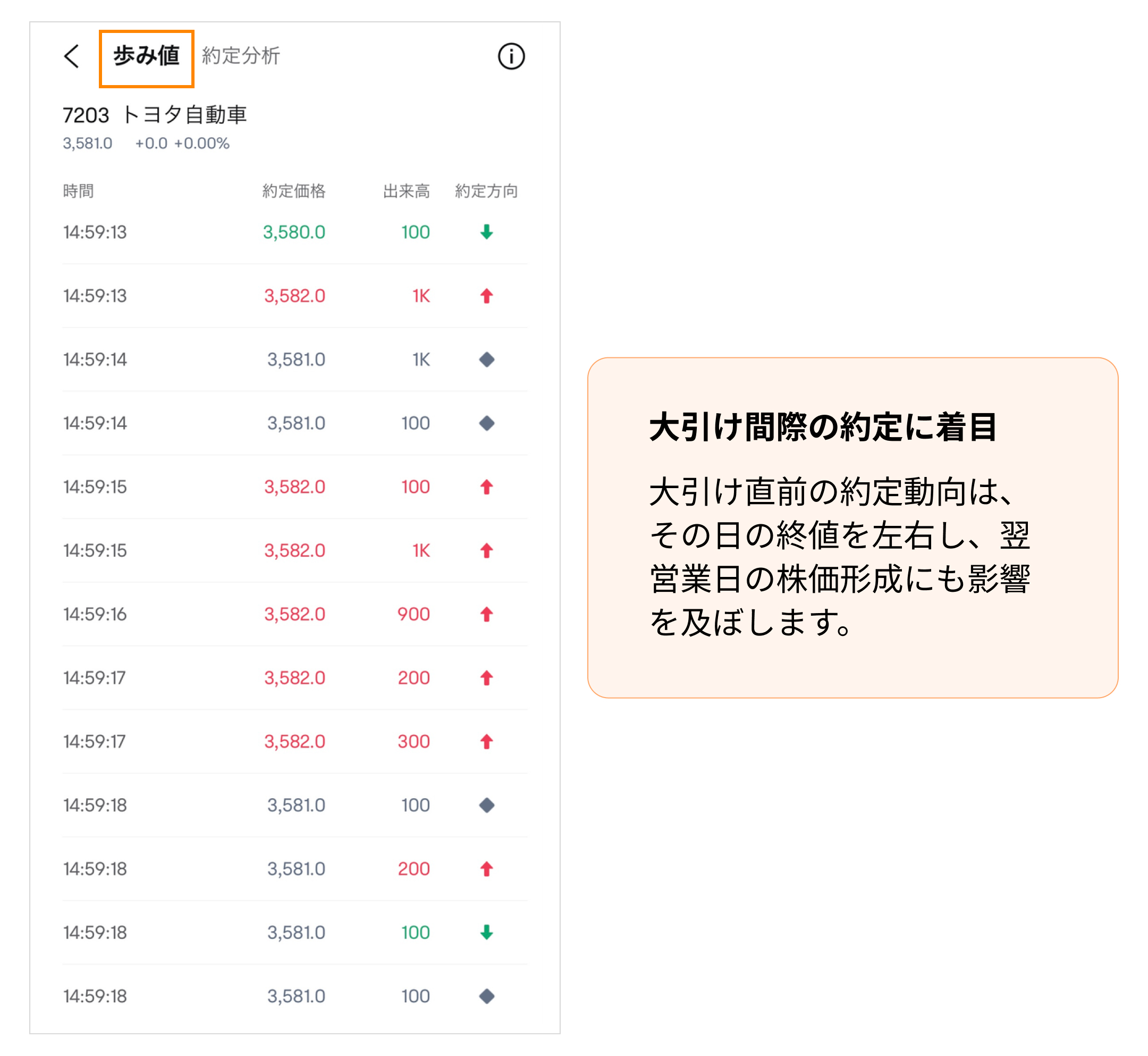Click the 出来高 column header

(x=406, y=191)
